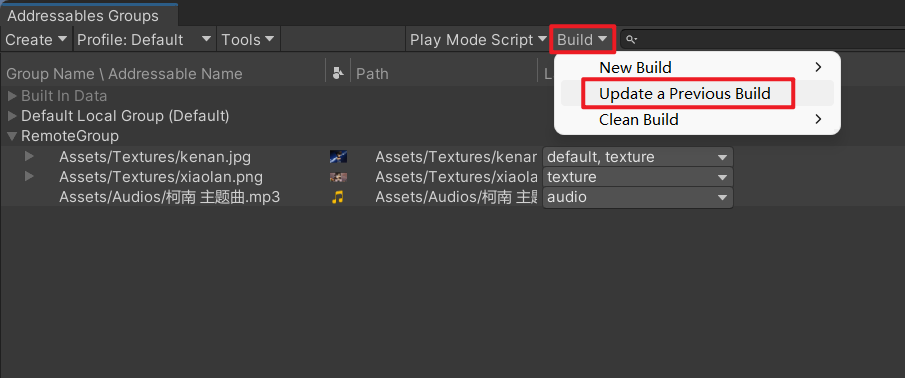Collapse the RemoteGroup tree item

[x=12, y=136]
